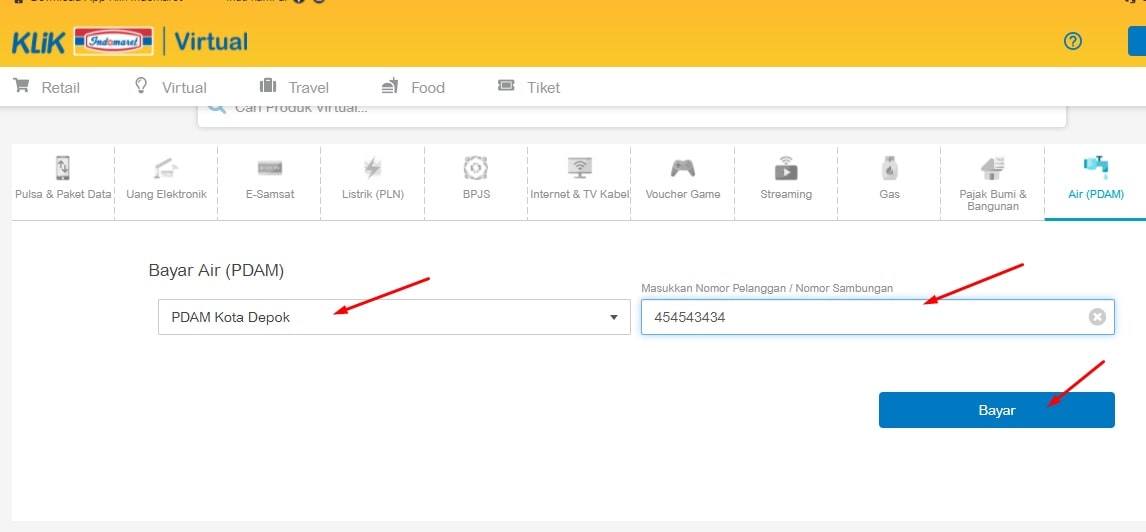Viewport: 1146px width, 532px height.
Task: Click the Listrik lightning bolt icon
Action: [x=373, y=168]
